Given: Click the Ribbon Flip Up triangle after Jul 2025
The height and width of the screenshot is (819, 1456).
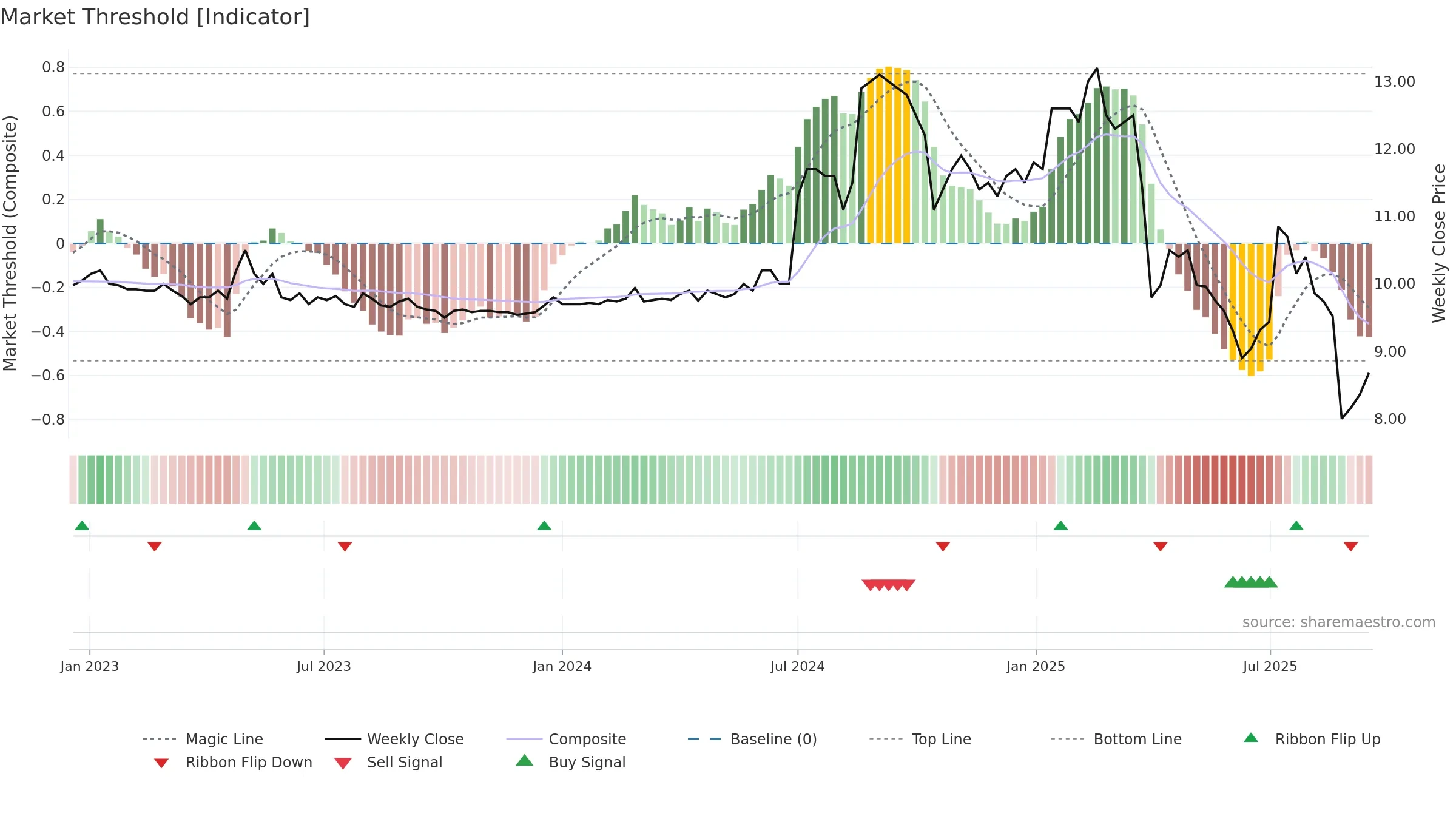Looking at the screenshot, I should (1296, 525).
